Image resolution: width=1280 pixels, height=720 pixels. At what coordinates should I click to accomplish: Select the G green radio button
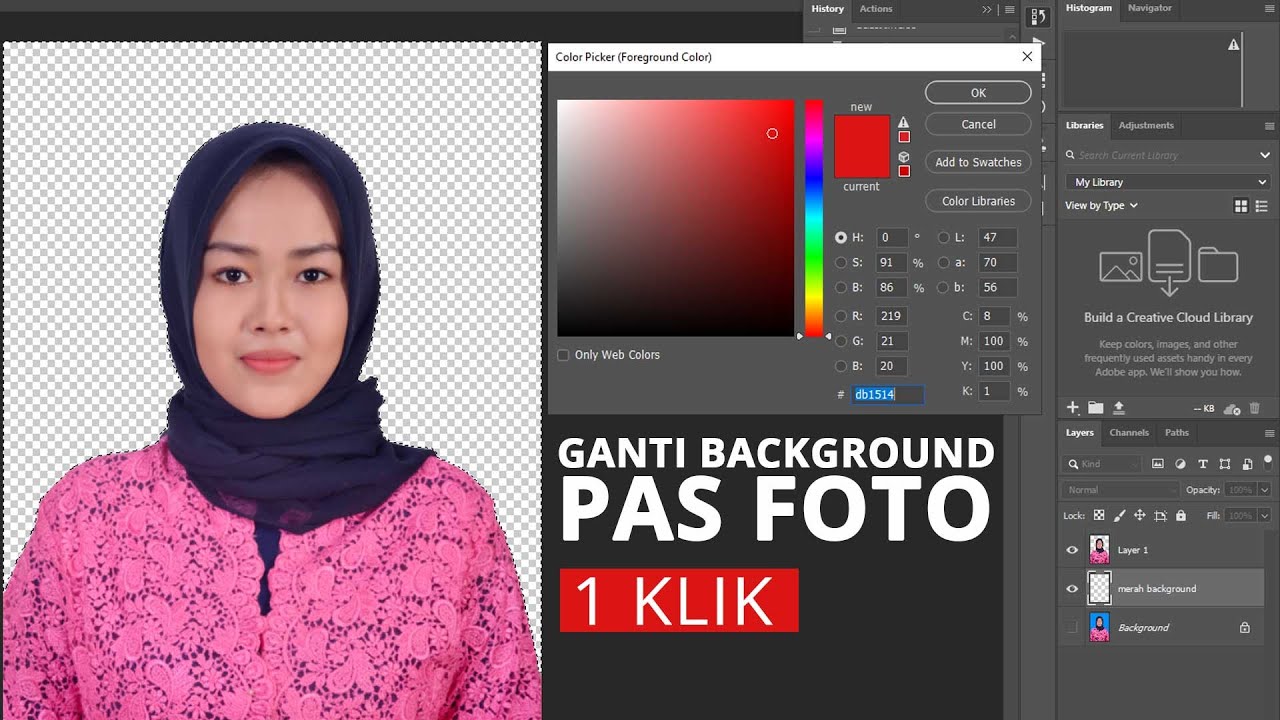(x=841, y=341)
